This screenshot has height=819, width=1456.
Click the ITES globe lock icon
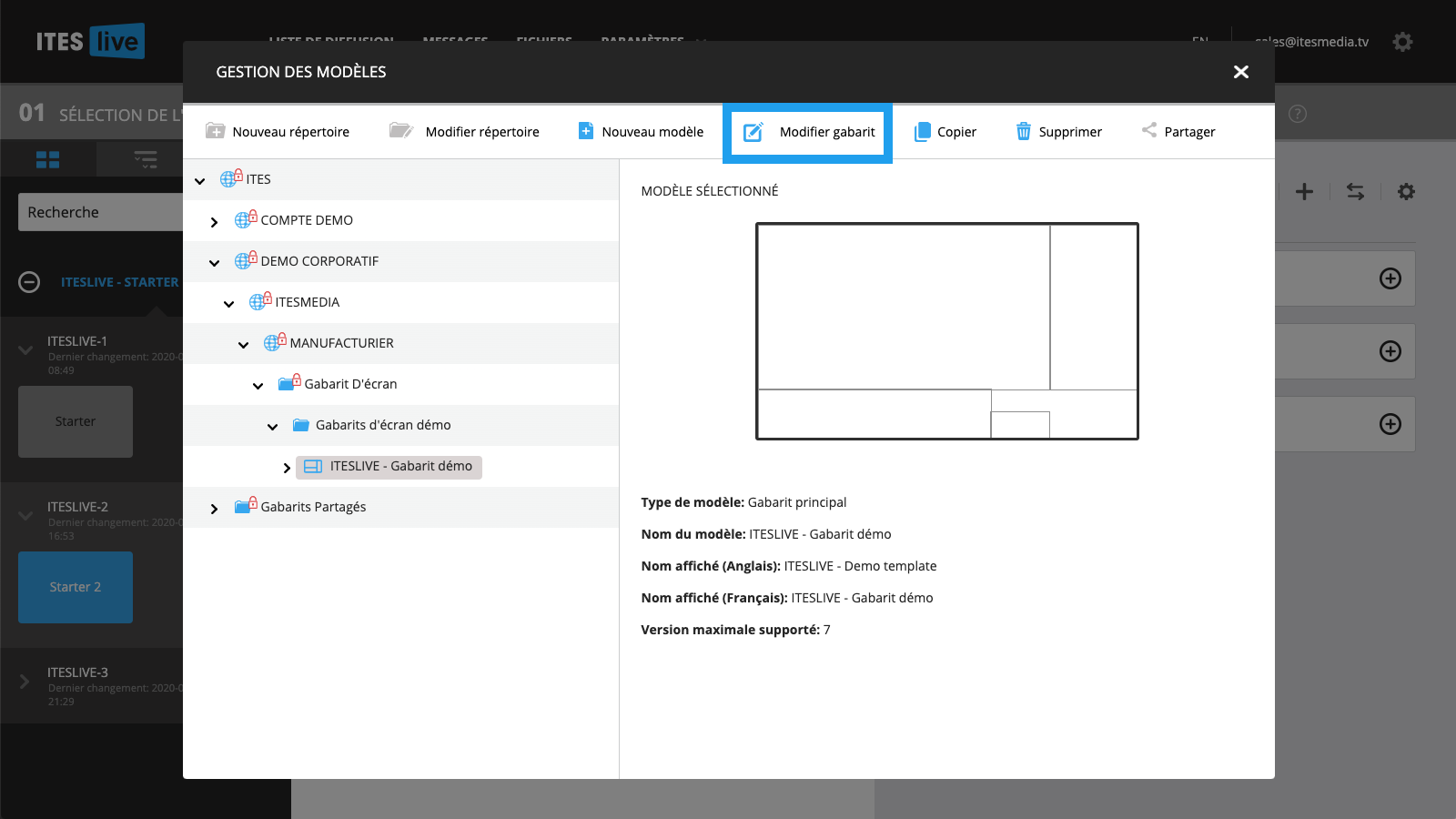pos(231,178)
